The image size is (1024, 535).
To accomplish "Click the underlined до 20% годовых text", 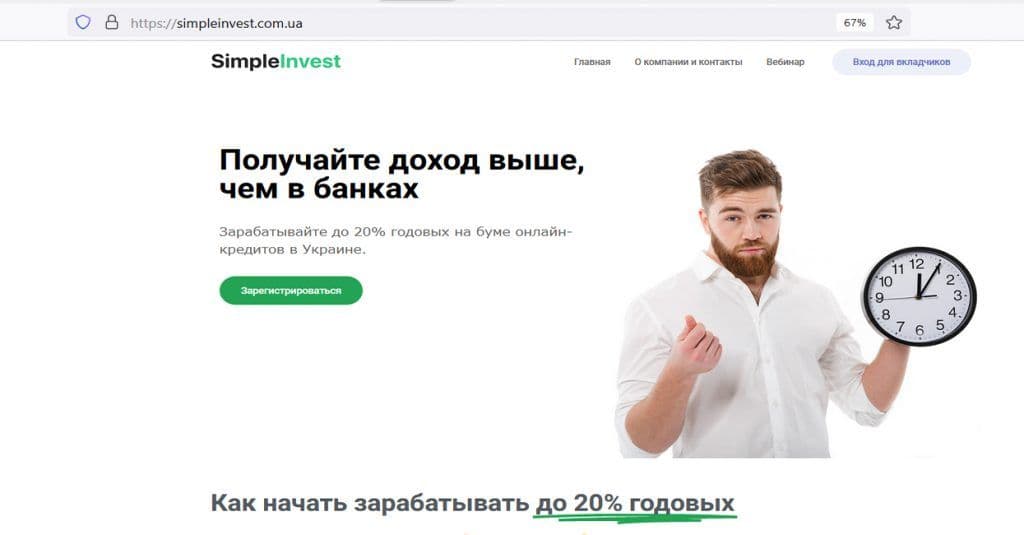I will pyautogui.click(x=635, y=504).
